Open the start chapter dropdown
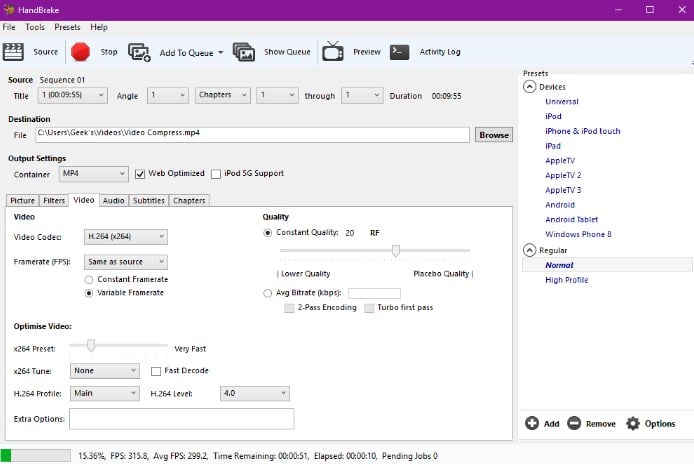The width and height of the screenshot is (694, 464). pyautogui.click(x=278, y=95)
